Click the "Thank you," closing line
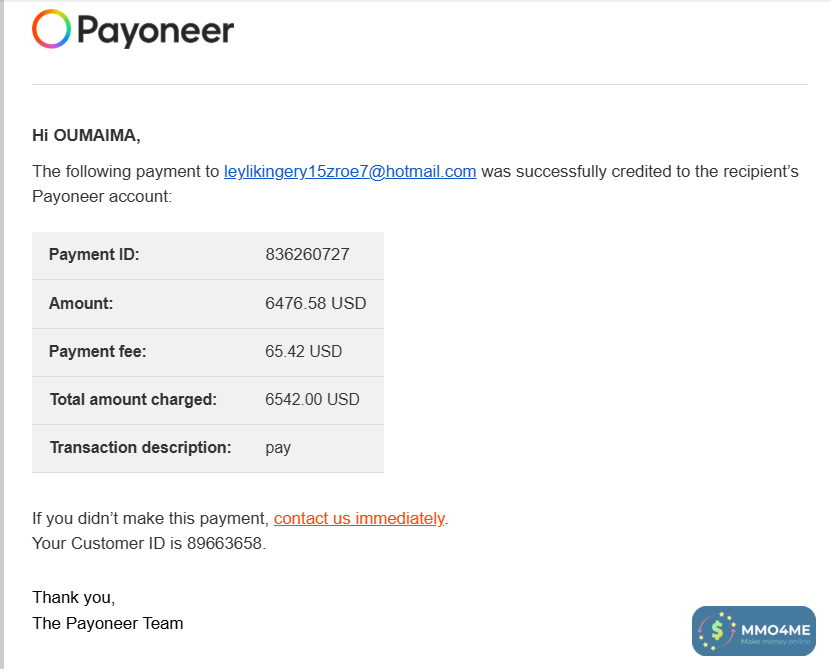The height and width of the screenshot is (669, 831). pyautogui.click(x=74, y=597)
